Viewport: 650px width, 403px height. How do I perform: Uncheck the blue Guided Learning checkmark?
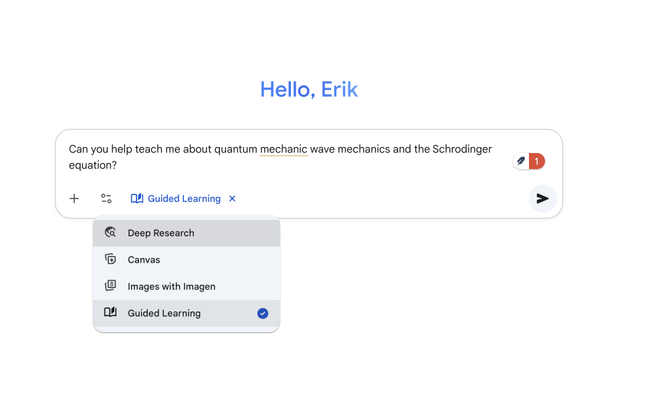tap(263, 313)
